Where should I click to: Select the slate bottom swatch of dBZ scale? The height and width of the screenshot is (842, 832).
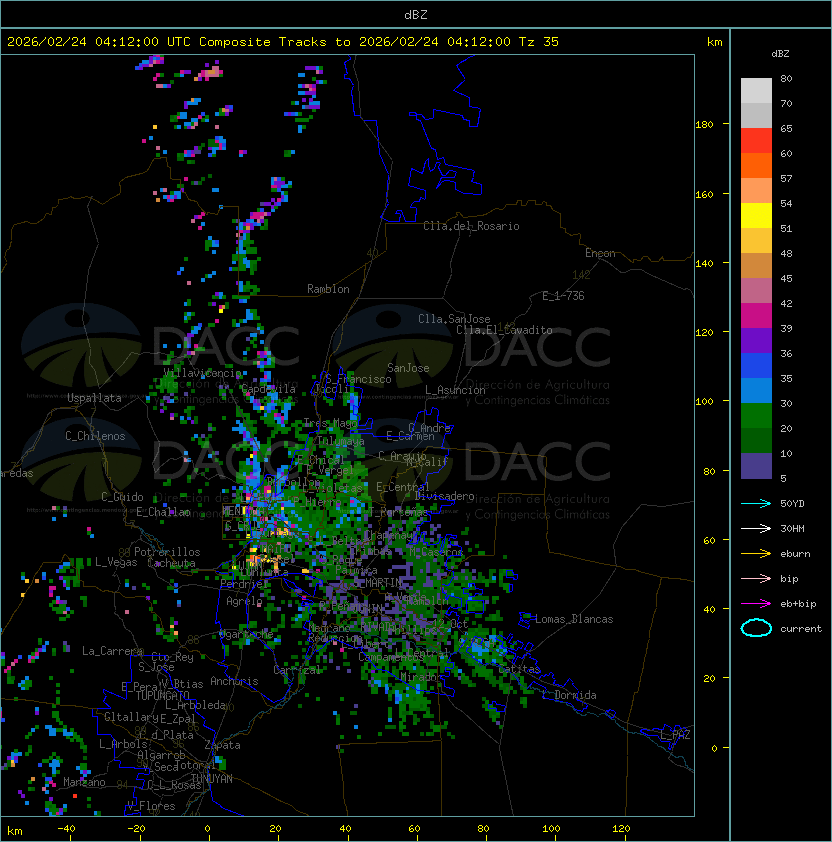click(x=756, y=466)
